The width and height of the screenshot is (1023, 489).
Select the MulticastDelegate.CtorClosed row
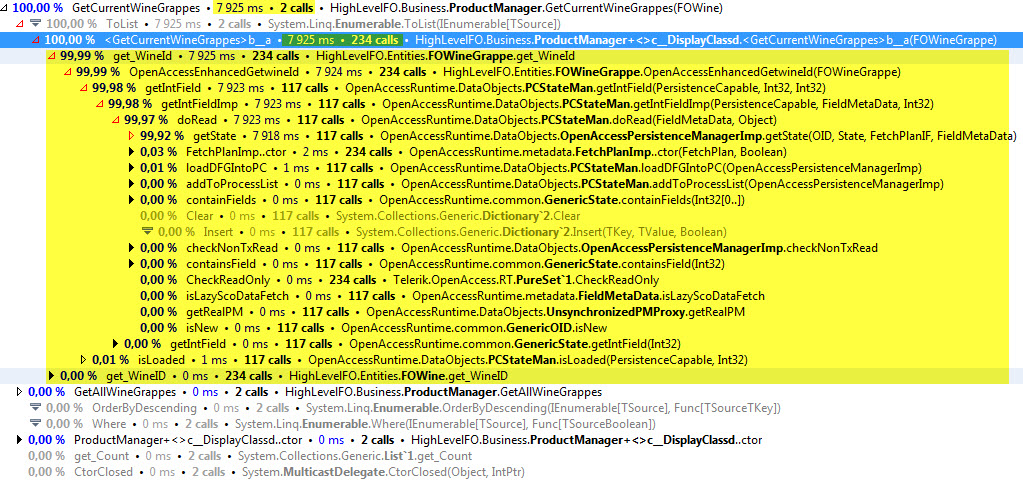(277, 472)
